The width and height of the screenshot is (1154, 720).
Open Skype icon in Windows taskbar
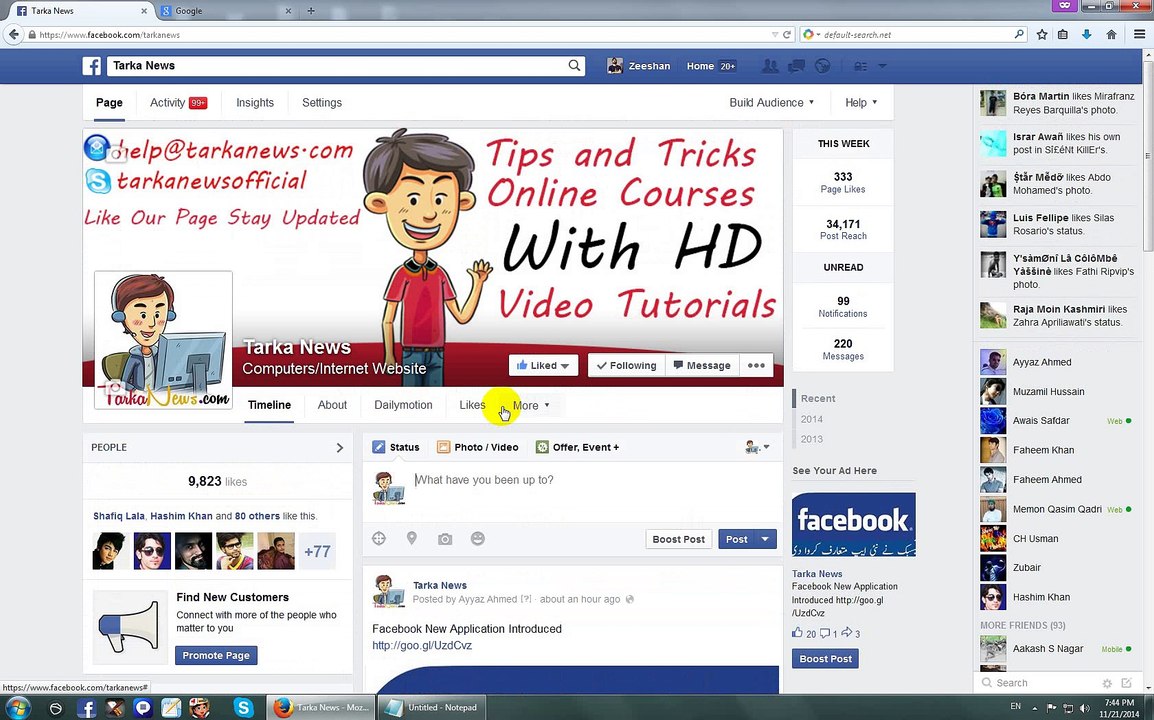point(243,707)
